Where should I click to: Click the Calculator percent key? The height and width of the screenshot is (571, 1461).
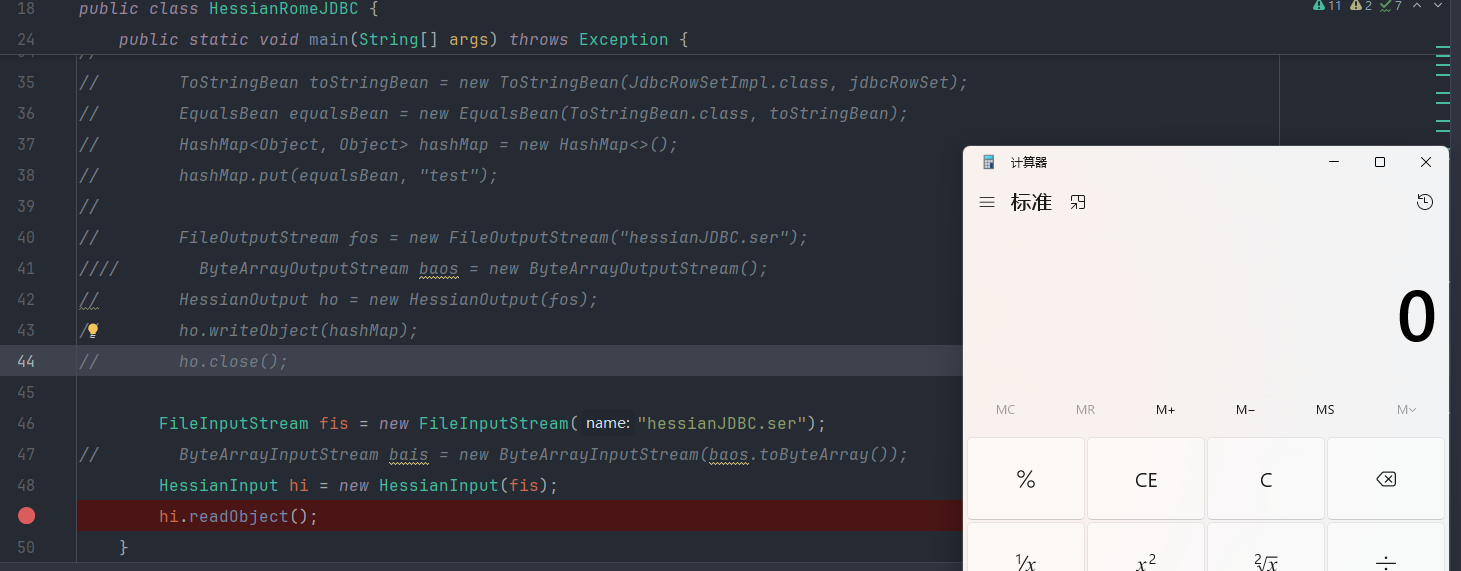(x=1026, y=479)
